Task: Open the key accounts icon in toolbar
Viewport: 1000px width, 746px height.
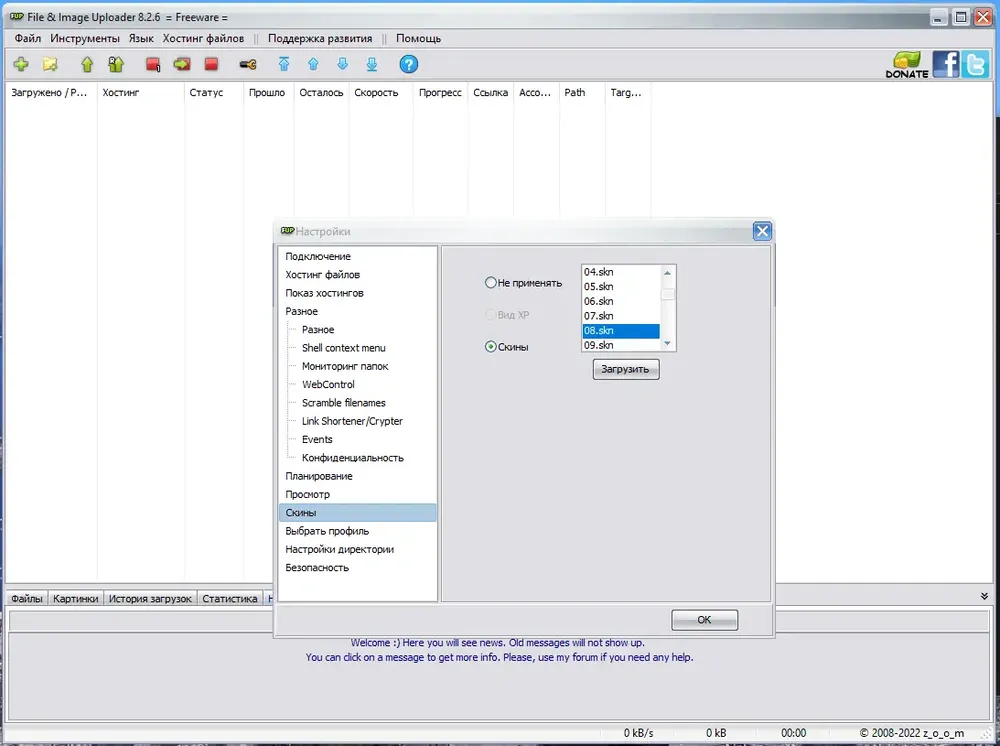Action: (248, 64)
